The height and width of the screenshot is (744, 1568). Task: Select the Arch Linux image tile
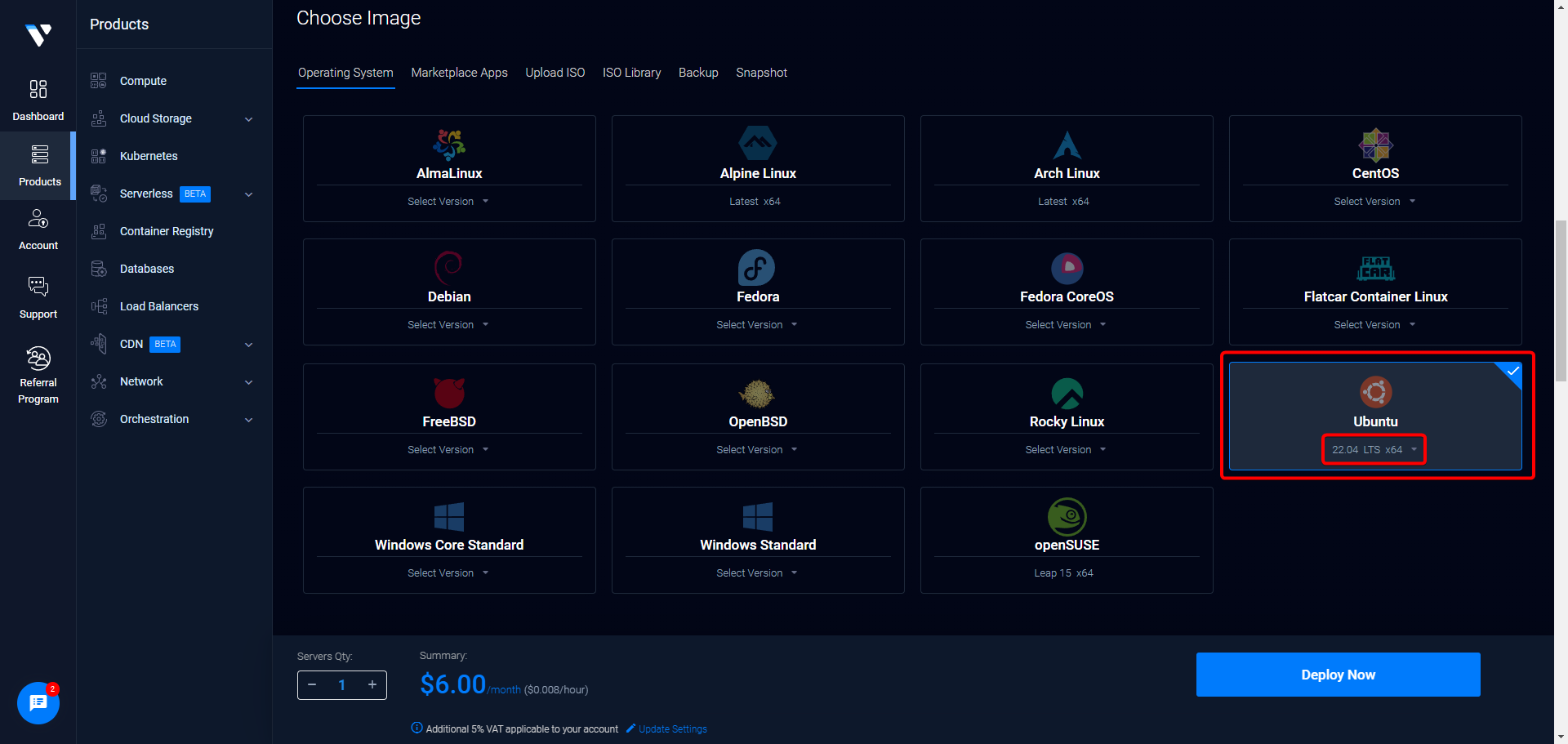1066,168
